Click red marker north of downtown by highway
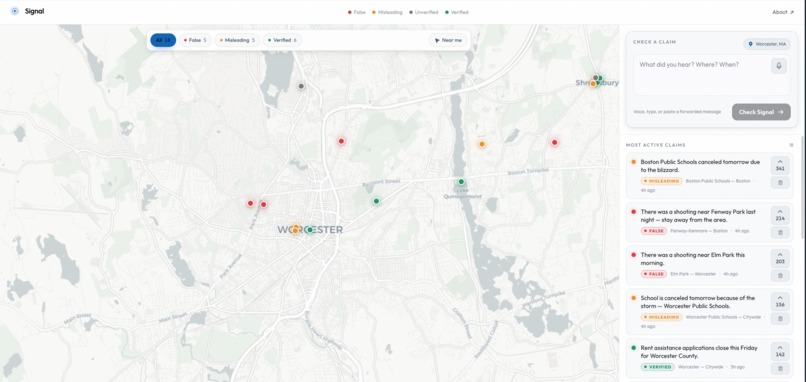Viewport: 806px width, 382px height. 341,141
